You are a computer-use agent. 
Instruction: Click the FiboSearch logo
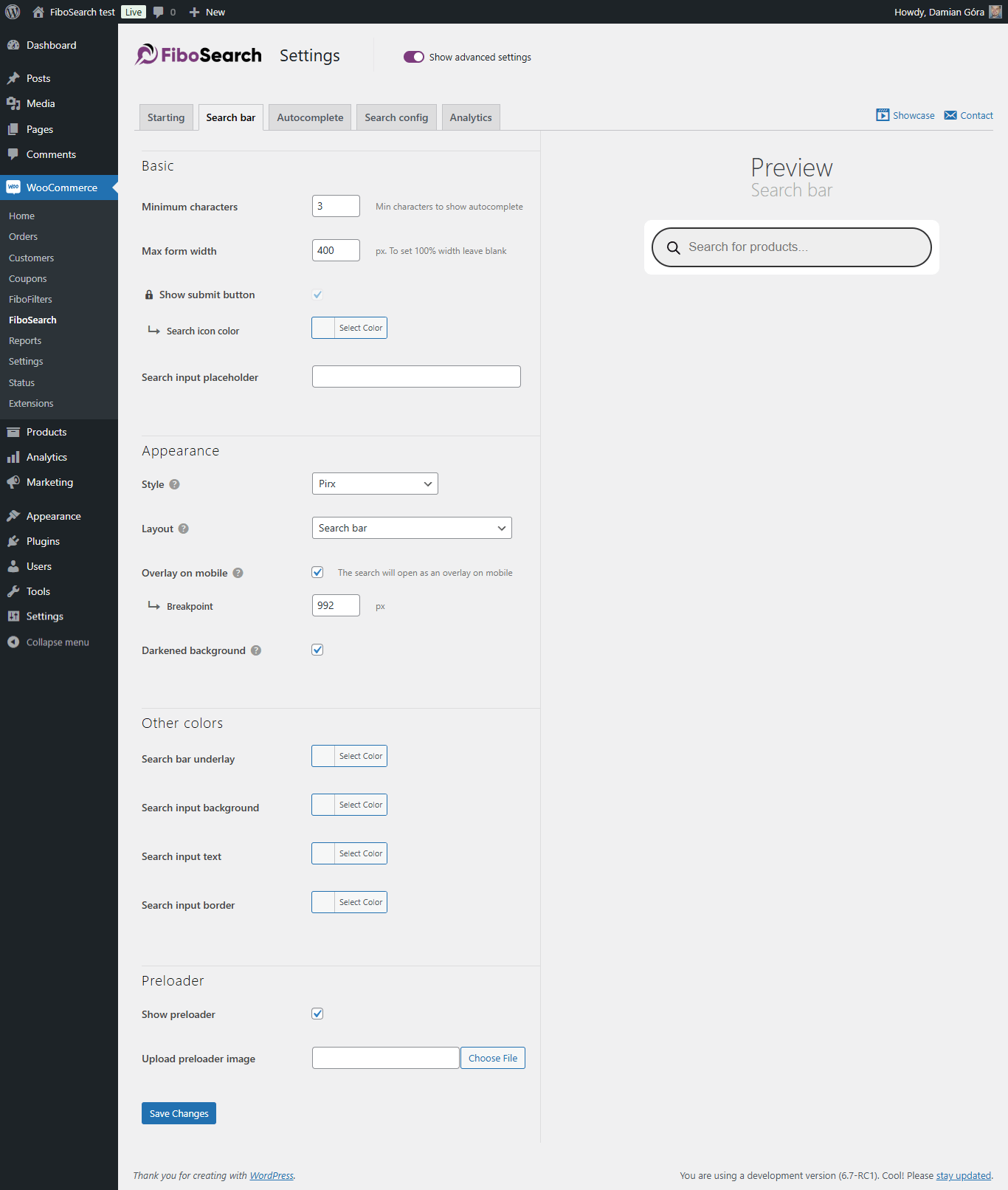pos(199,55)
